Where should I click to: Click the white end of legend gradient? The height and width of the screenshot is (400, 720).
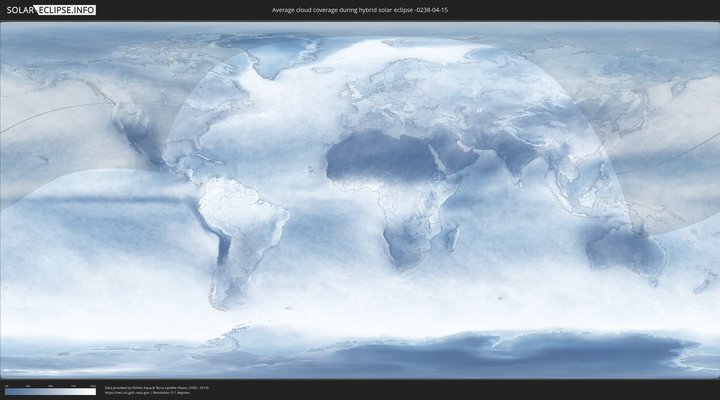(93, 391)
